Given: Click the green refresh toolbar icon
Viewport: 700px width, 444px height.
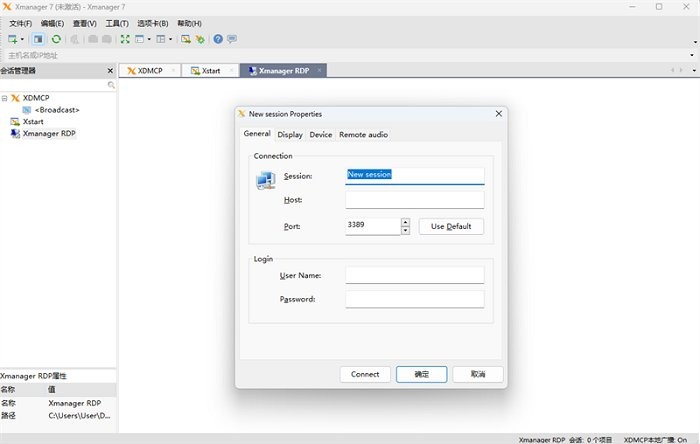Looking at the screenshot, I should point(56,39).
